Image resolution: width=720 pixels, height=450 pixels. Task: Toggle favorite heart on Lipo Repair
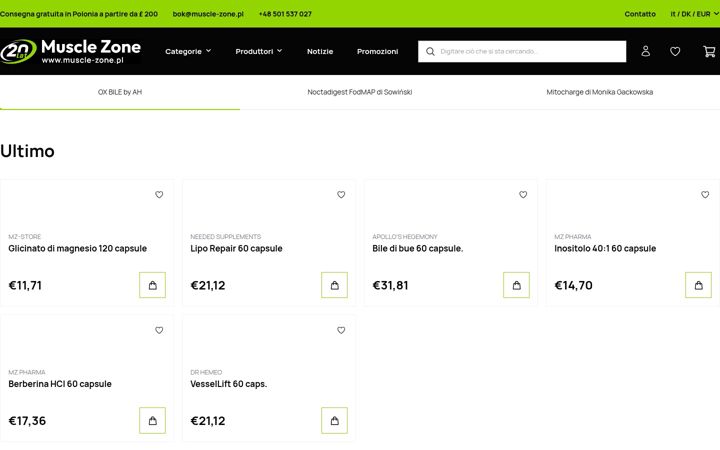[341, 195]
